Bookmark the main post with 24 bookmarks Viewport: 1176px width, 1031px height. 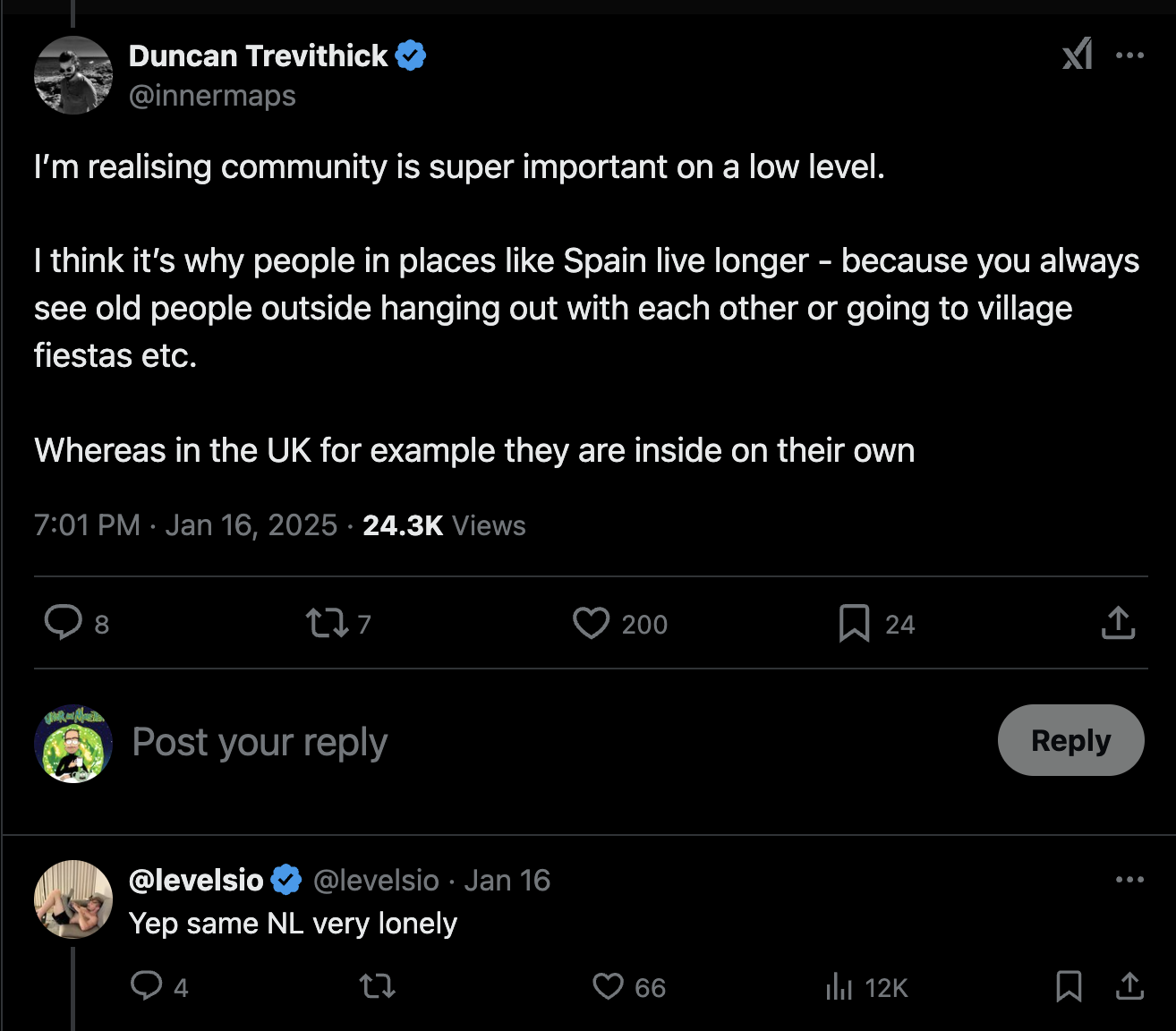[x=854, y=623]
